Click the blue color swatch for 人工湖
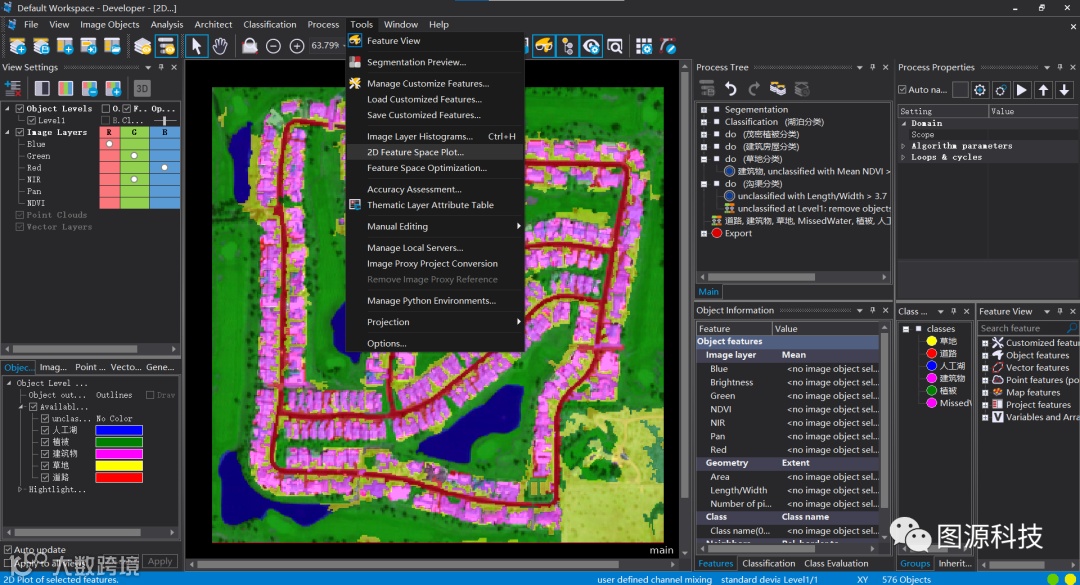Viewport: 1080px width, 585px height. [x=118, y=430]
